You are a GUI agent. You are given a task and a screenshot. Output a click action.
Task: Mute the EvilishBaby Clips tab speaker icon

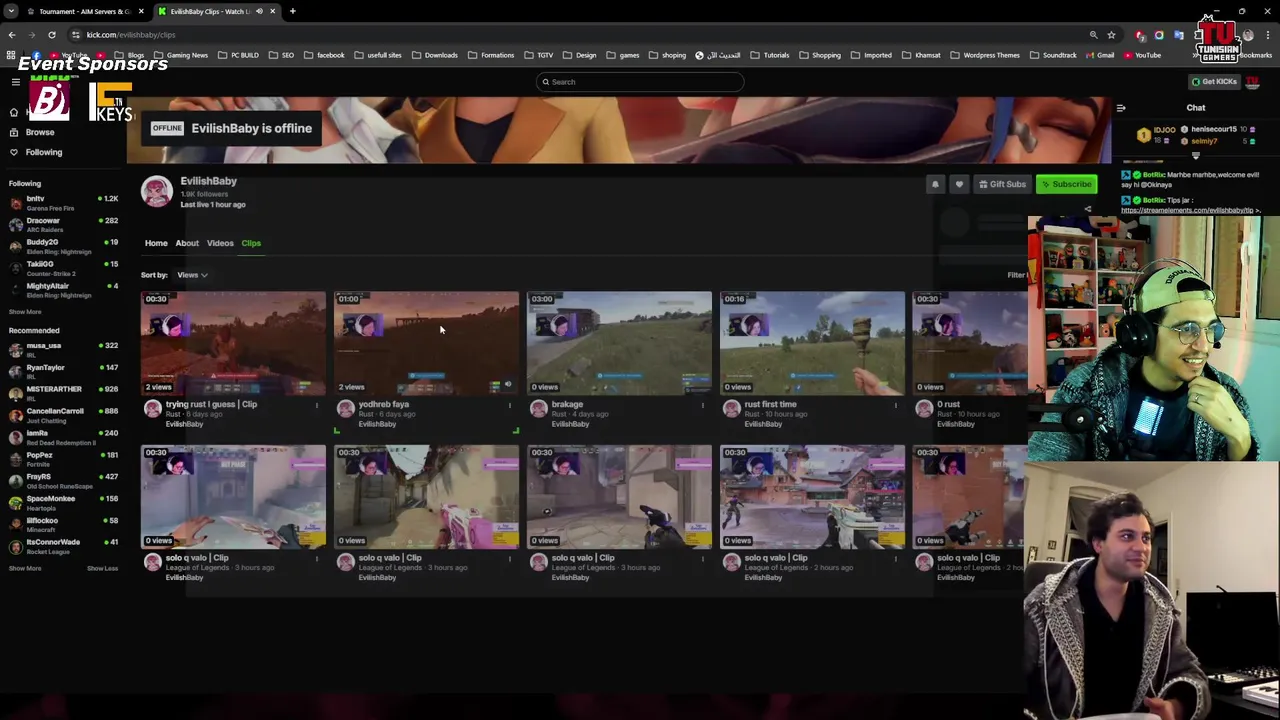pyautogui.click(x=259, y=11)
